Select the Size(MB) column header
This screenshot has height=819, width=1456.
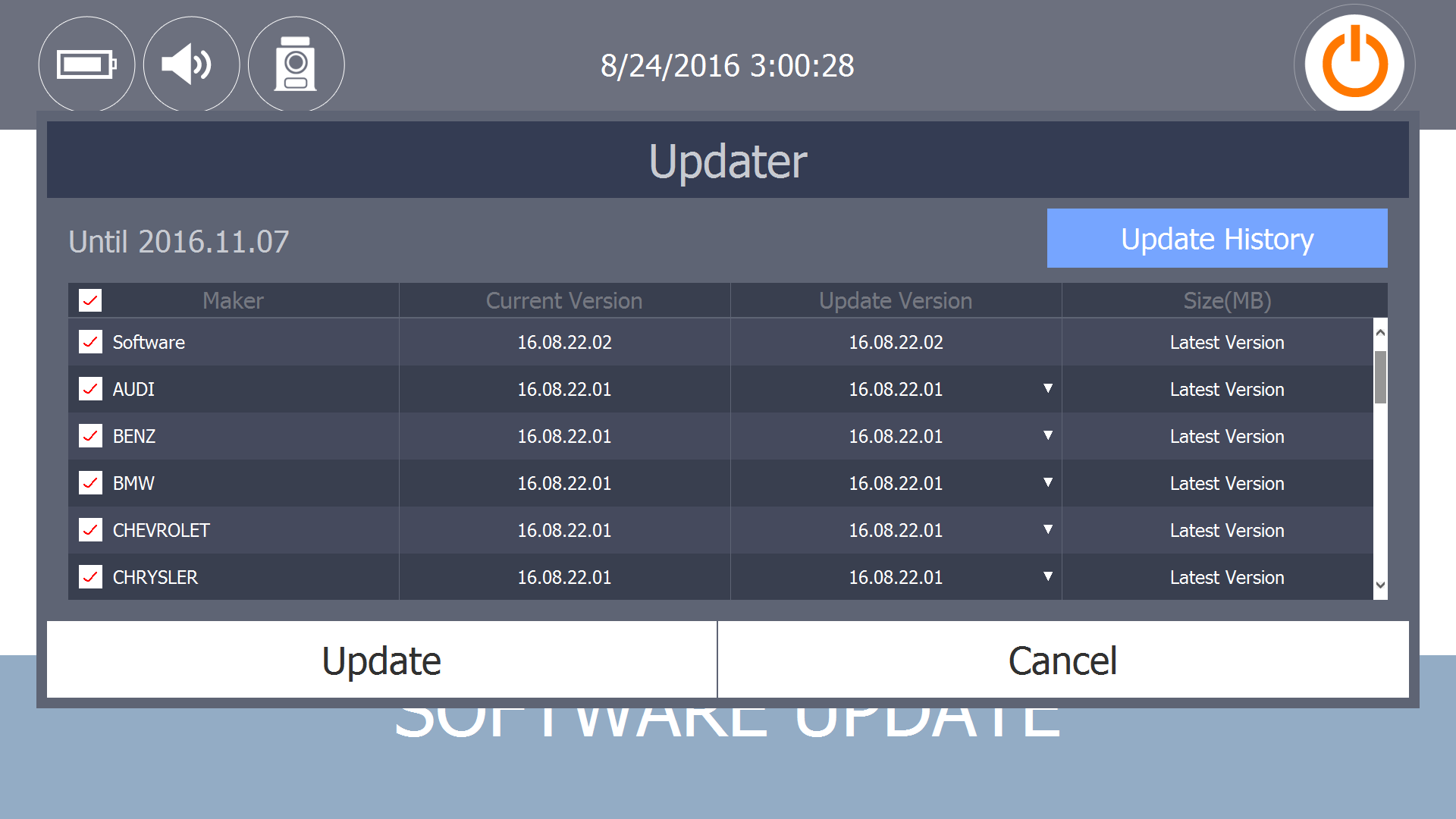pos(1227,301)
